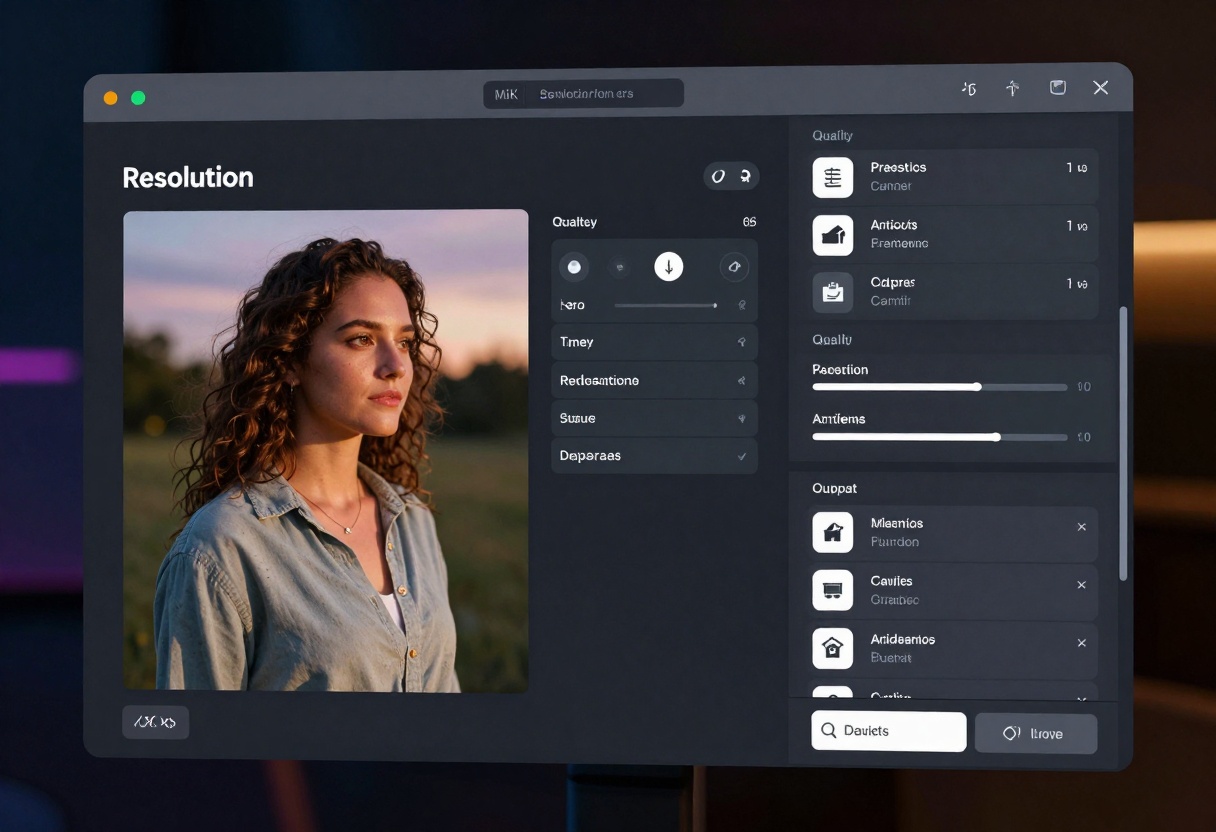
Task: Select the white down-arrow circle button
Action: pyautogui.click(x=669, y=266)
